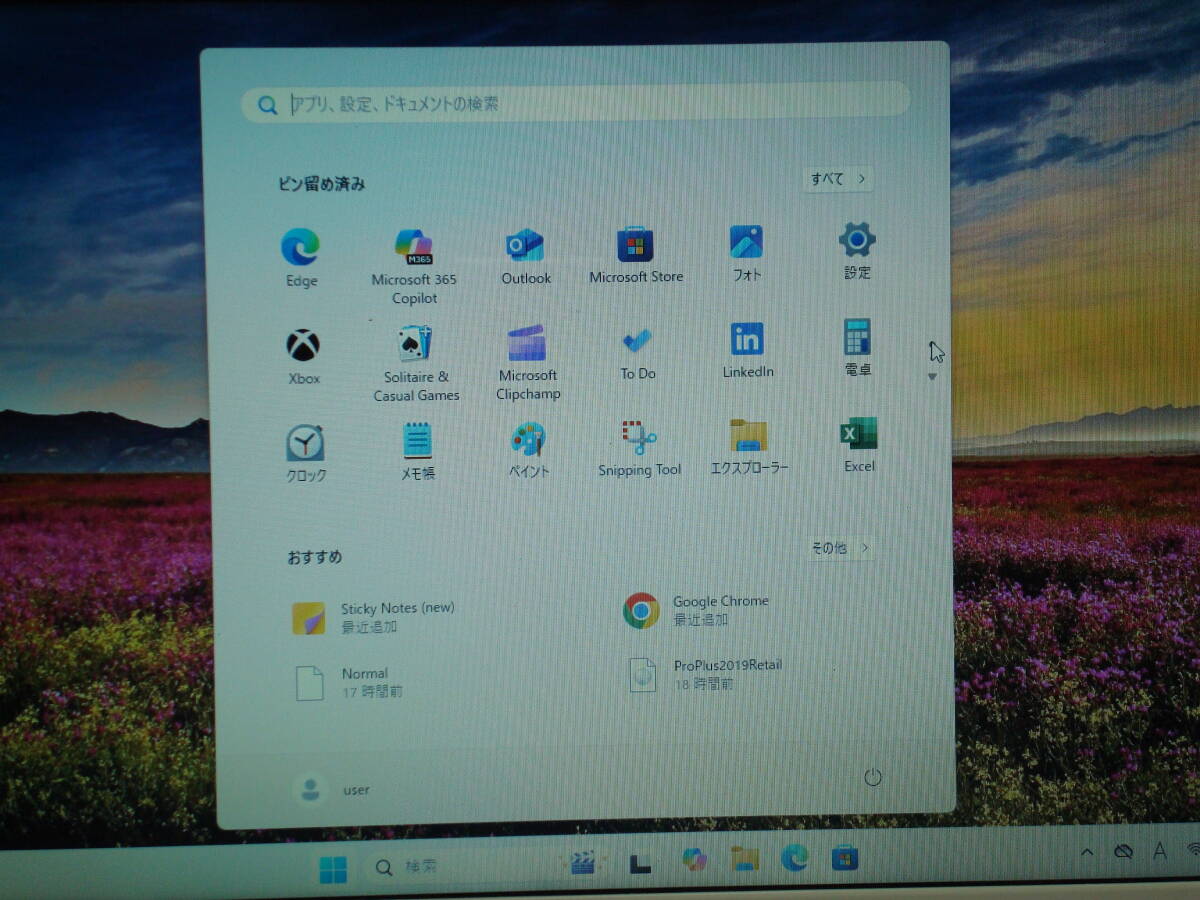Open the To Do app

pos(638,353)
